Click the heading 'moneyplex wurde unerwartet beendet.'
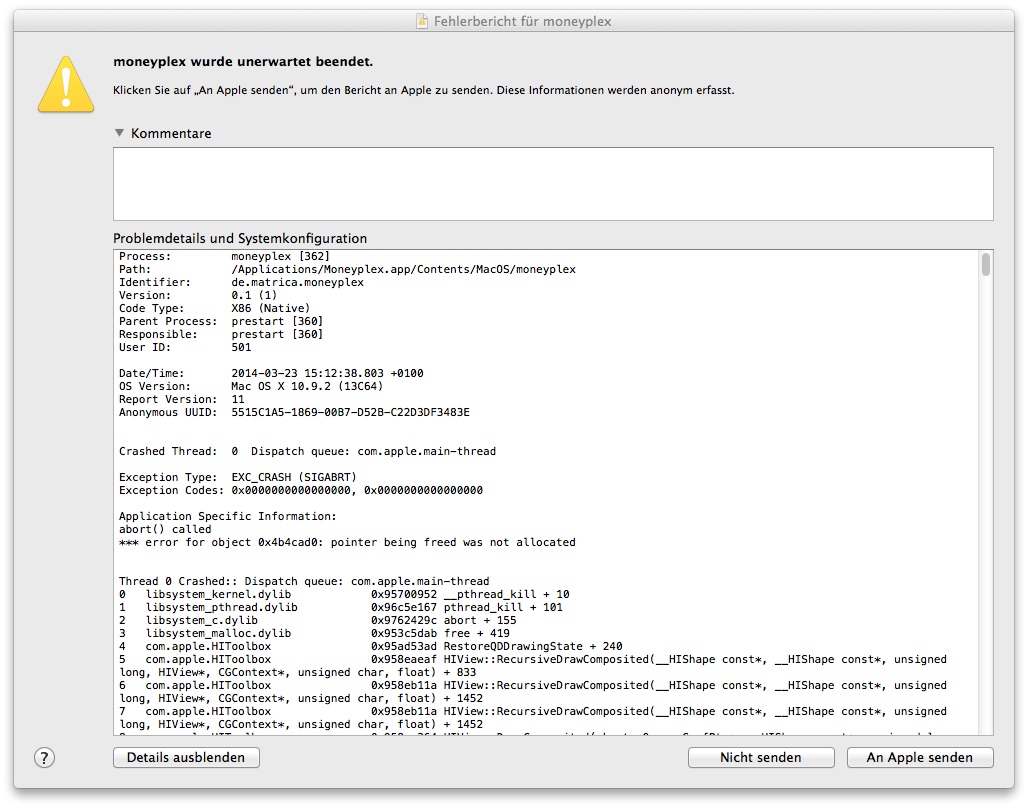This screenshot has width=1028, height=808. coord(243,62)
